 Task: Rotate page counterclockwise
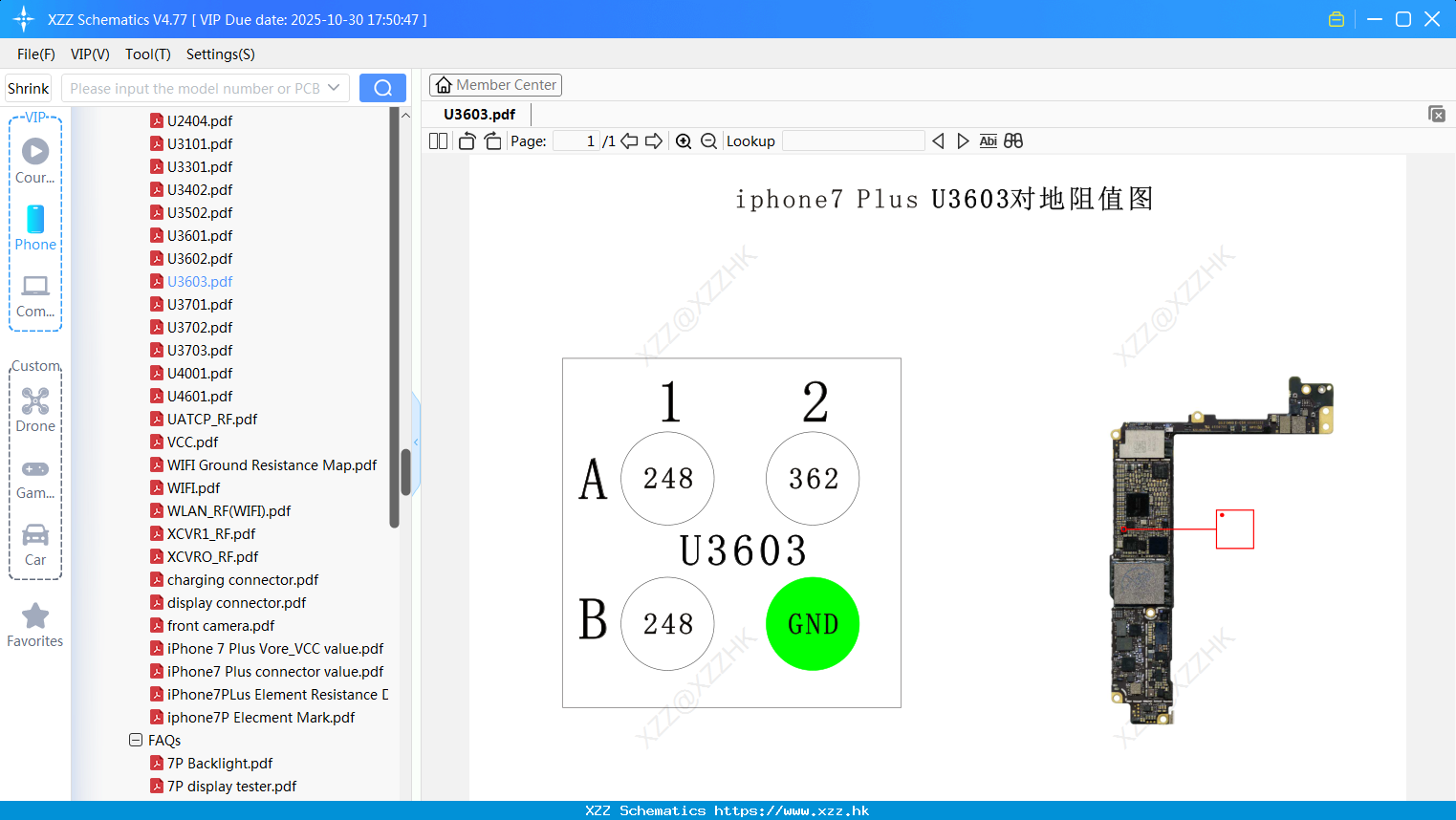click(x=467, y=140)
